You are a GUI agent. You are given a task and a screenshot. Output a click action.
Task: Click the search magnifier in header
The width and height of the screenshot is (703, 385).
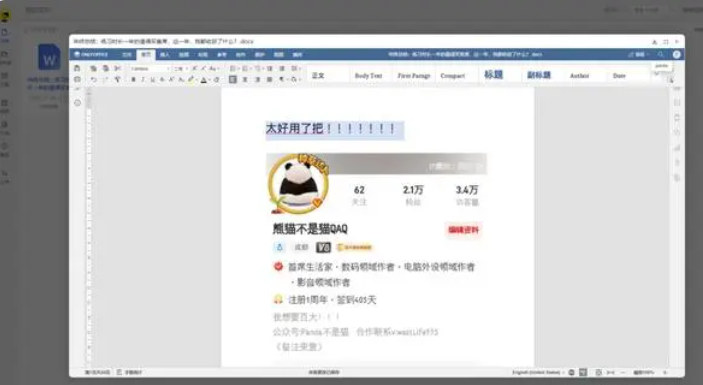tap(661, 54)
